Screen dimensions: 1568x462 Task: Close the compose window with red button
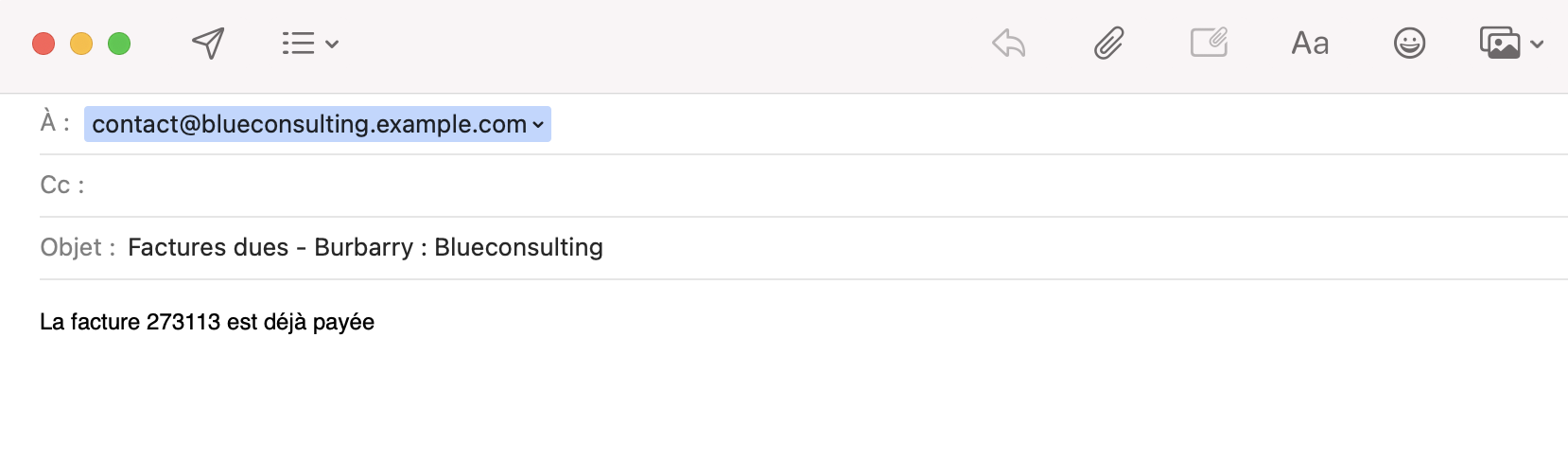click(44, 44)
